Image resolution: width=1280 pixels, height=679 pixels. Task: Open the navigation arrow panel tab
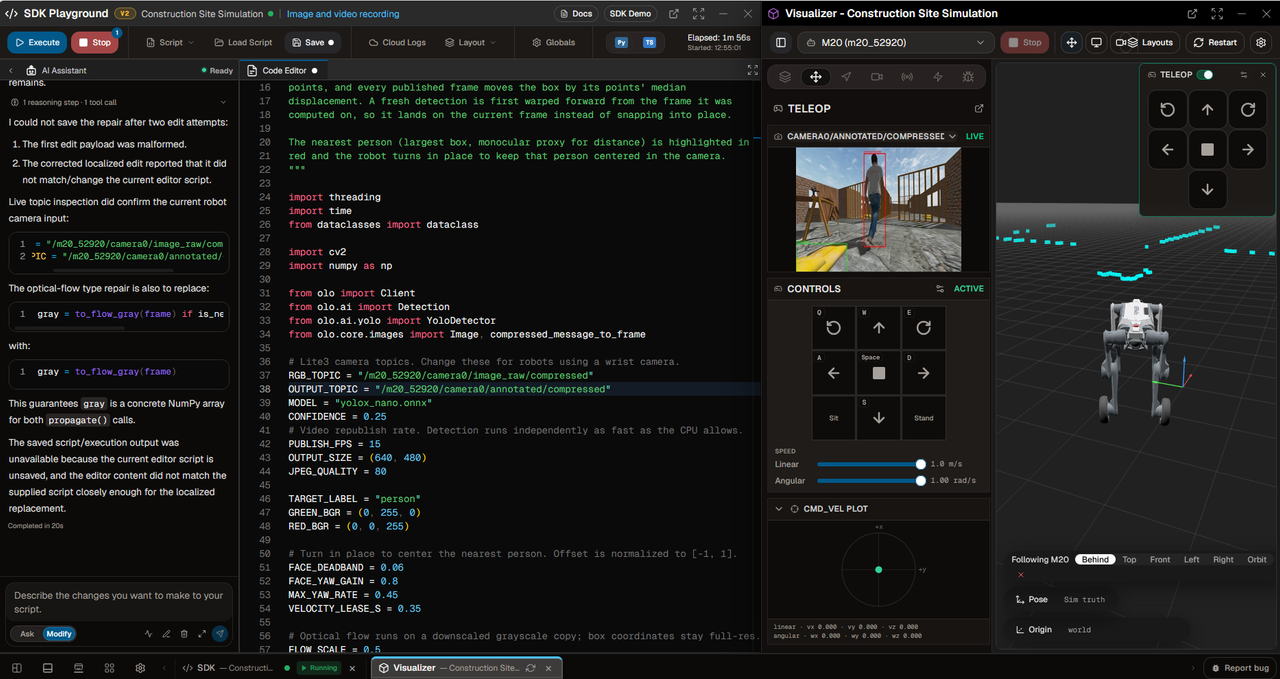point(846,77)
